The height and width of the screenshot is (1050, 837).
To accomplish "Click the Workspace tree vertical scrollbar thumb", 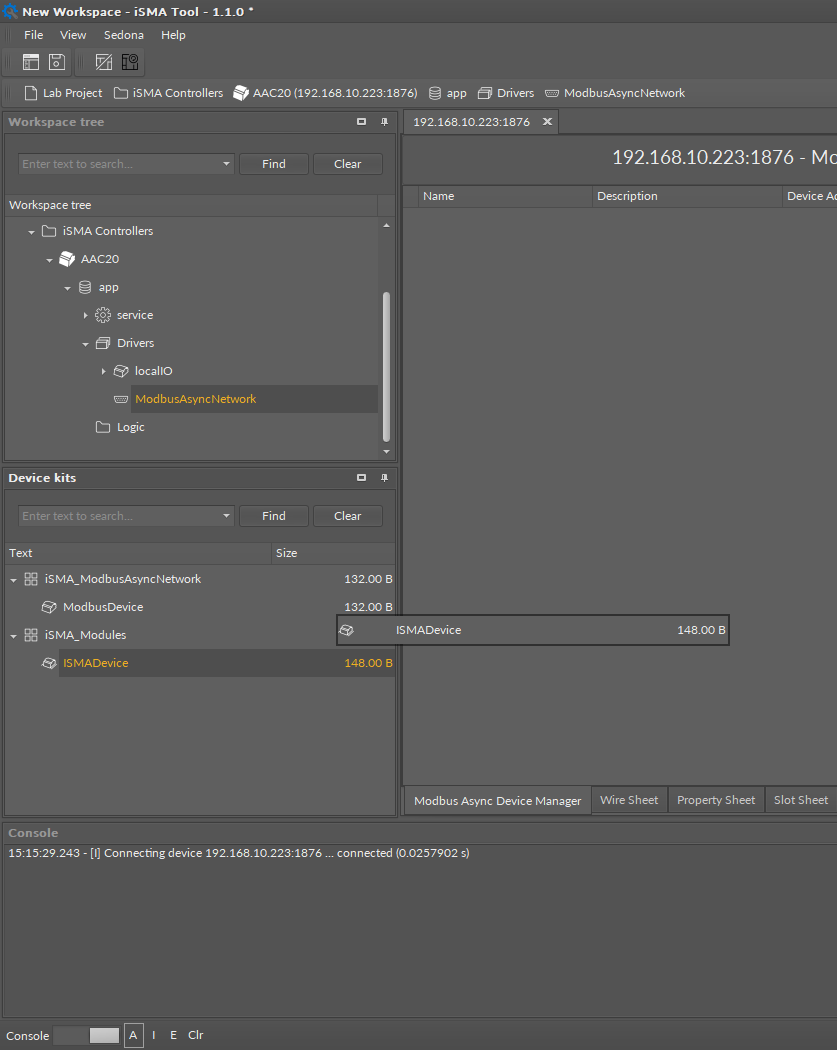I will pyautogui.click(x=386, y=367).
